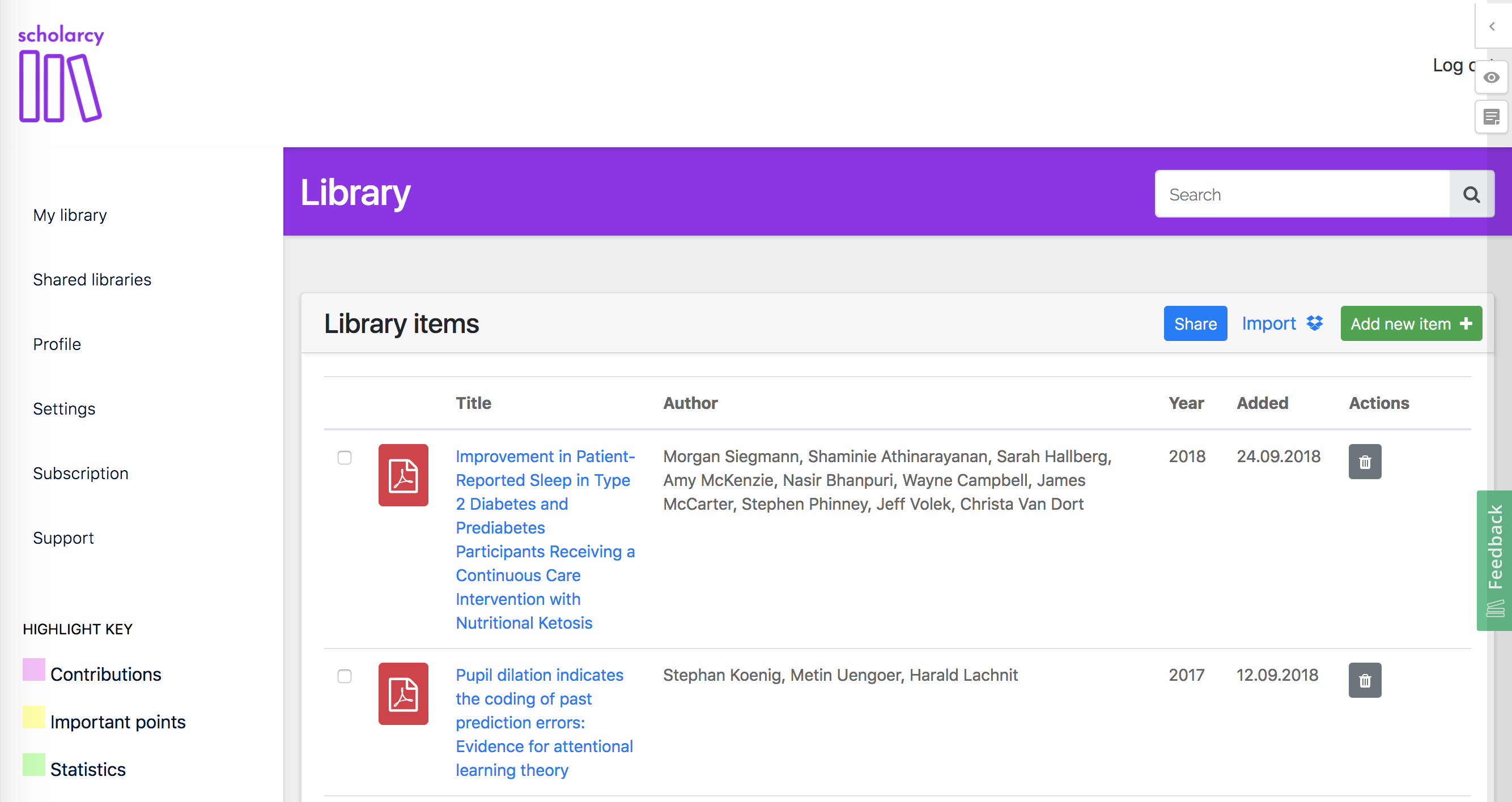This screenshot has height=802, width=1512.
Task: Click the search magnifier button
Action: click(x=1471, y=194)
